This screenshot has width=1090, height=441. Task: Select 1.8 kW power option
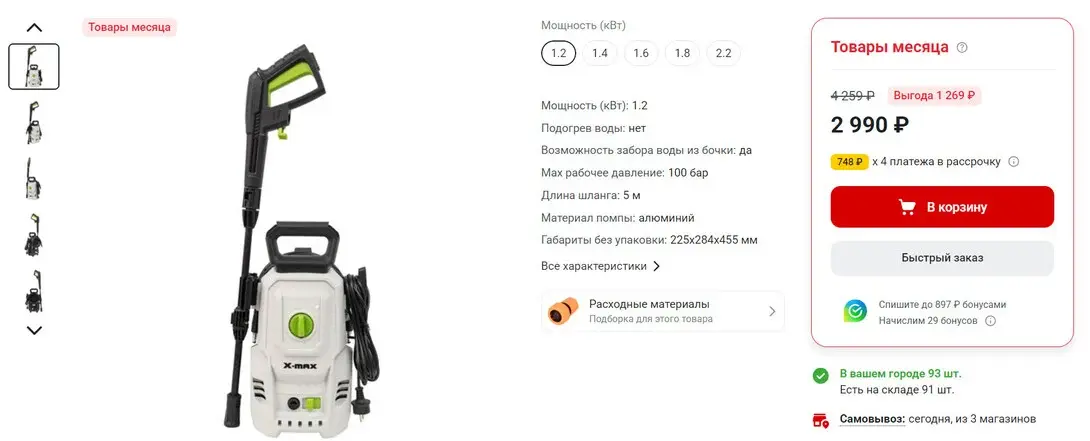(x=682, y=54)
